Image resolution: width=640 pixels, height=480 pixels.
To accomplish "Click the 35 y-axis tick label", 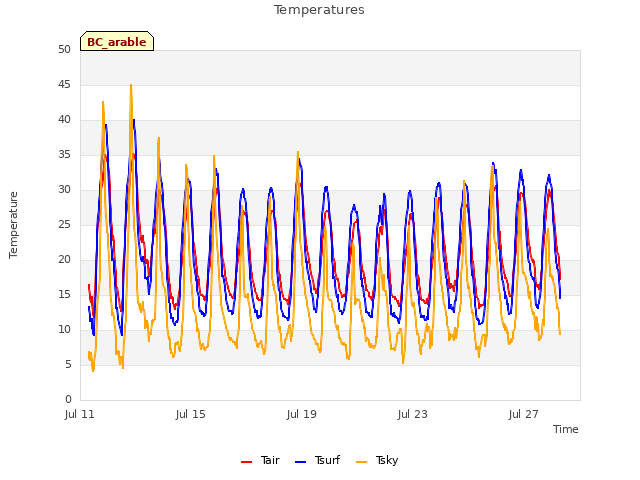I will click(x=64, y=154).
